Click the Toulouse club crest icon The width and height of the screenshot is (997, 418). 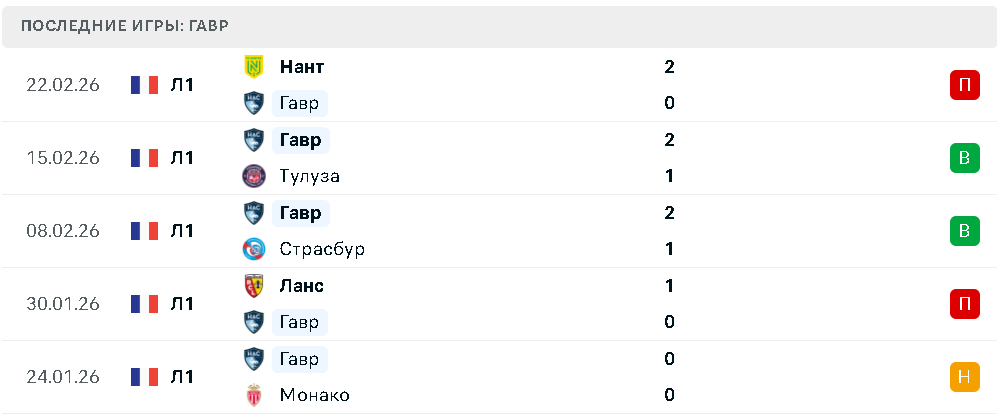254,176
